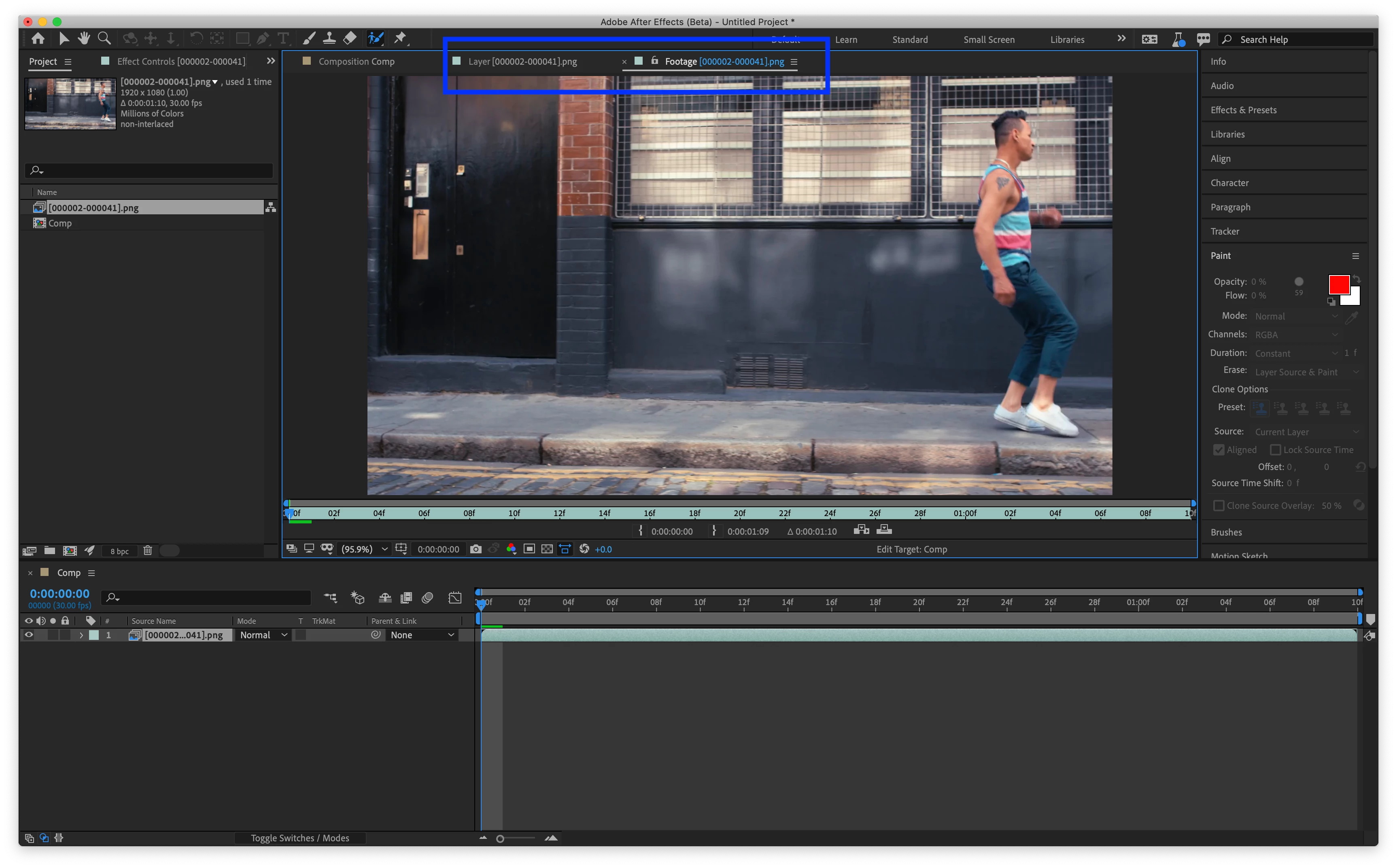Delete selected item with trash icon
1397x868 pixels.
point(148,550)
